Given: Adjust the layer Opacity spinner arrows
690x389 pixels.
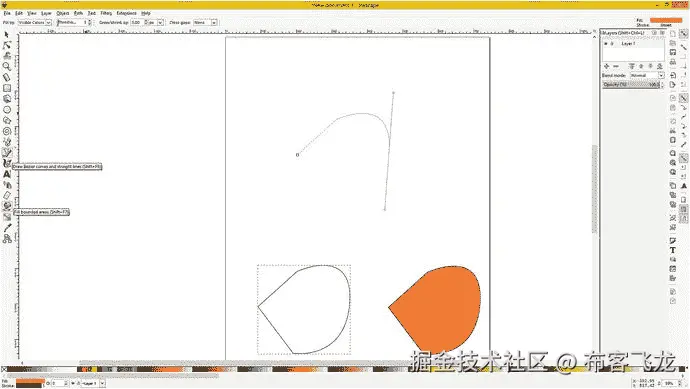Looking at the screenshot, I should click(x=662, y=84).
